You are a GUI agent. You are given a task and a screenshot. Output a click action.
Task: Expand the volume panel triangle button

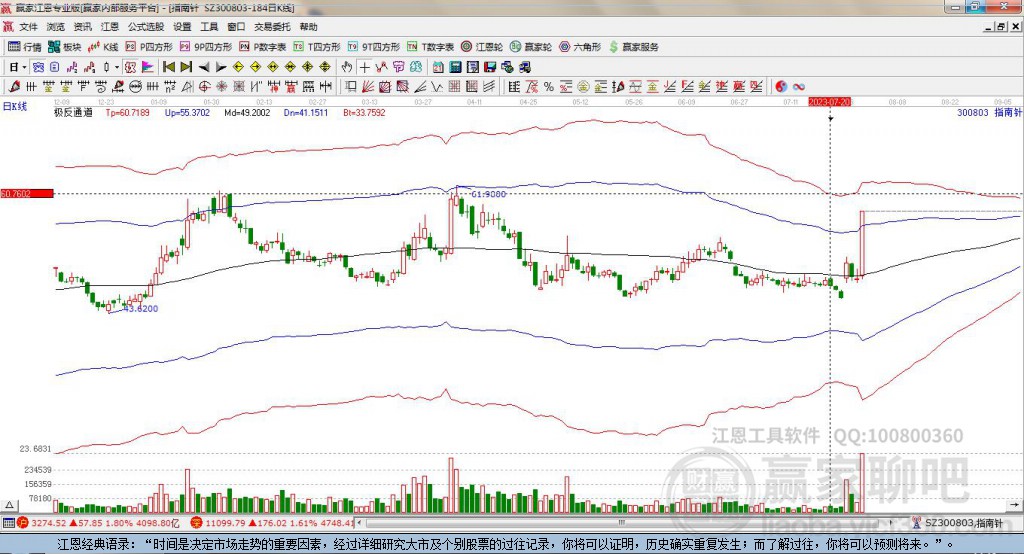click(x=9, y=505)
